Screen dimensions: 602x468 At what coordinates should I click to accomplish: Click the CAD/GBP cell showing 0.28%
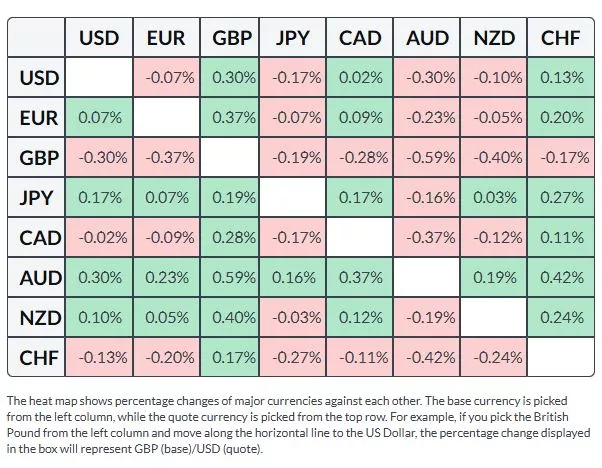click(232, 238)
